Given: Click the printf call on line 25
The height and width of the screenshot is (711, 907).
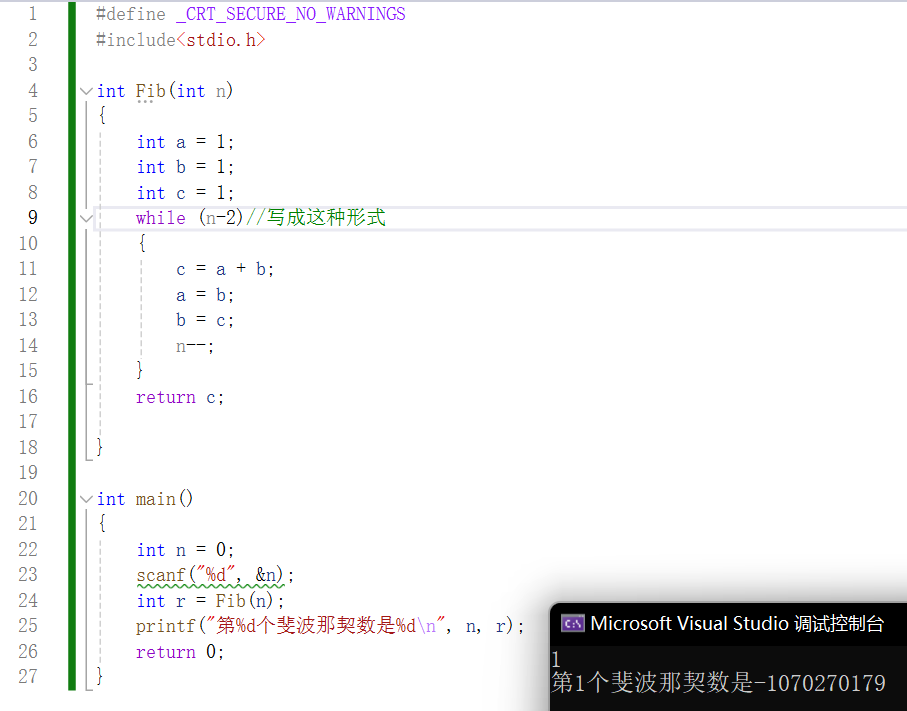Looking at the screenshot, I should click(330, 626).
